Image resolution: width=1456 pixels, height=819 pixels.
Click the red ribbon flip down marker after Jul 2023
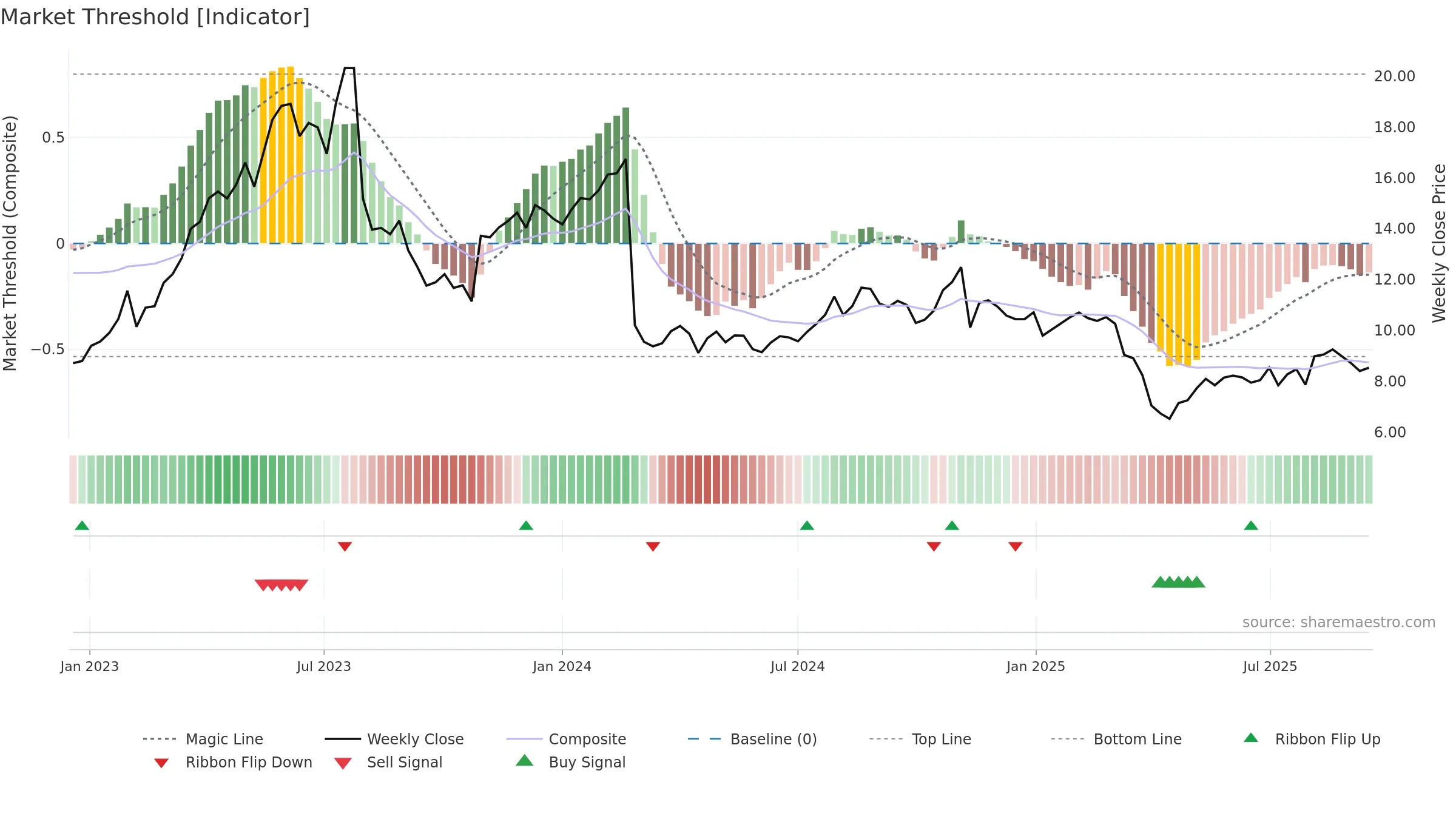click(345, 547)
